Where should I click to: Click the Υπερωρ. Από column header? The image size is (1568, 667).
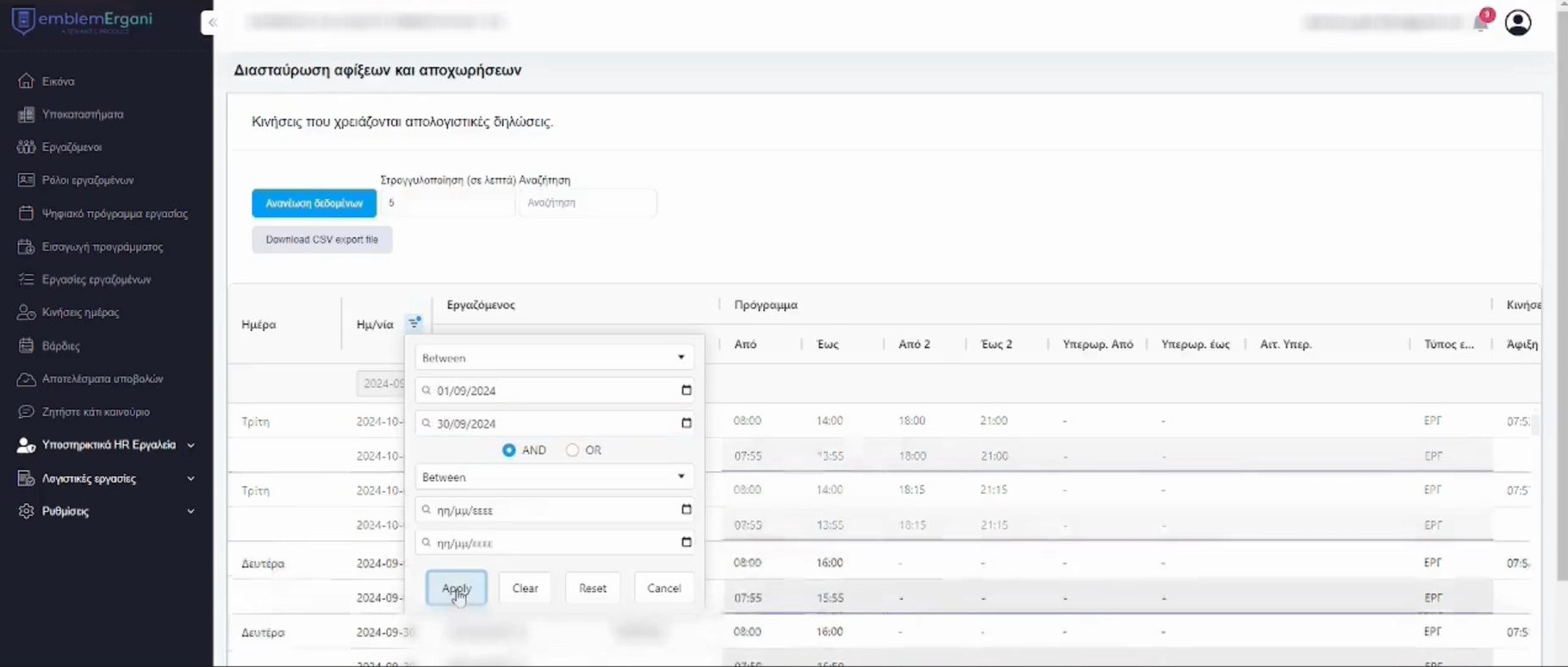click(x=1098, y=344)
